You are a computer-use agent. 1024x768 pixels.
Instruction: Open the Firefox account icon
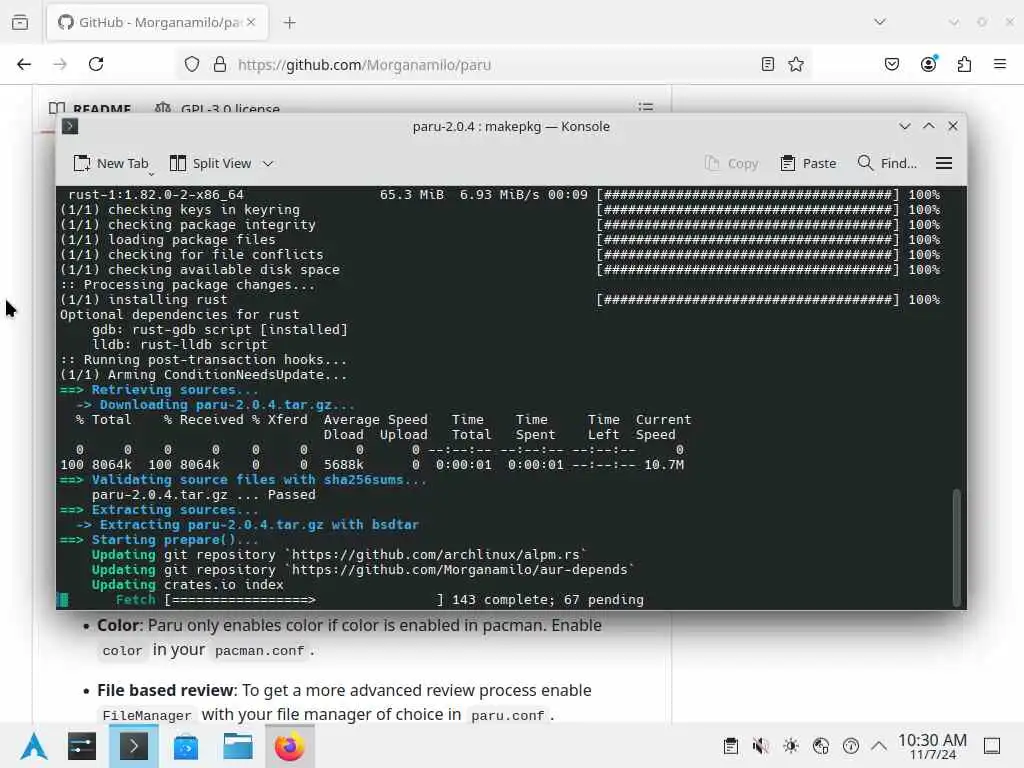point(929,64)
